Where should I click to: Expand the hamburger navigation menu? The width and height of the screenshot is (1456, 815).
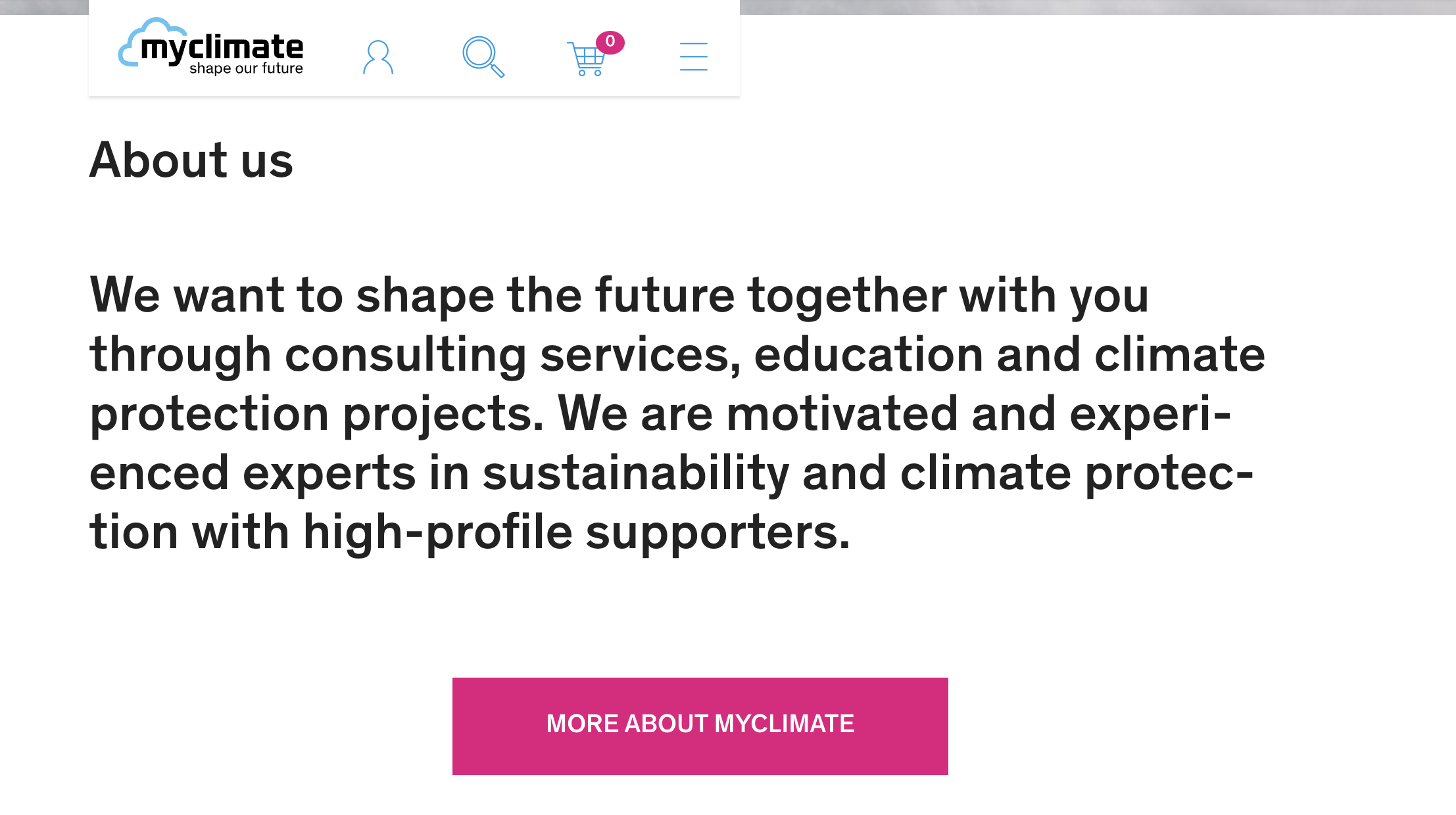pos(694,57)
